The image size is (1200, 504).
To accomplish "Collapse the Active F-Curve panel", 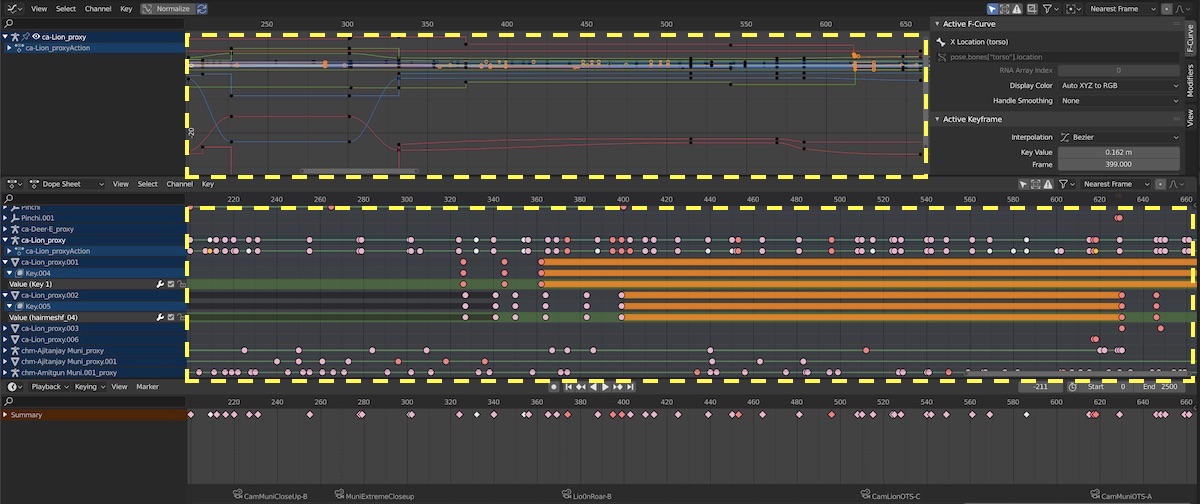I will tap(939, 24).
